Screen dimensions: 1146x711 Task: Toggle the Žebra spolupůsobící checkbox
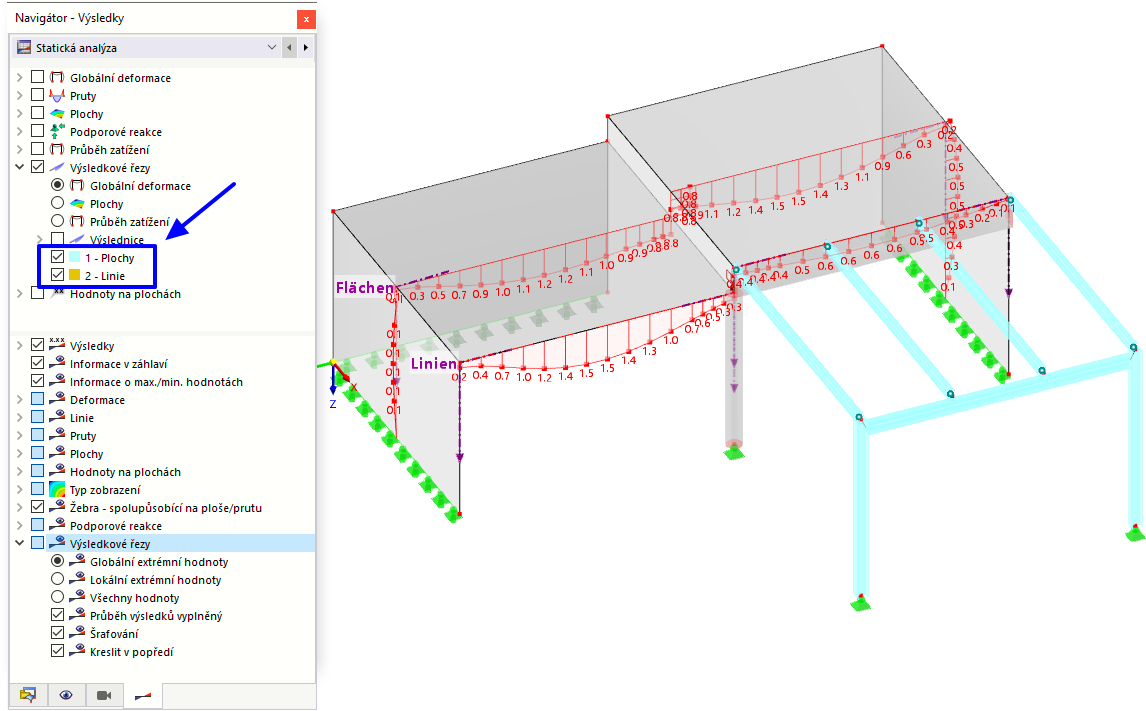pyautogui.click(x=37, y=506)
